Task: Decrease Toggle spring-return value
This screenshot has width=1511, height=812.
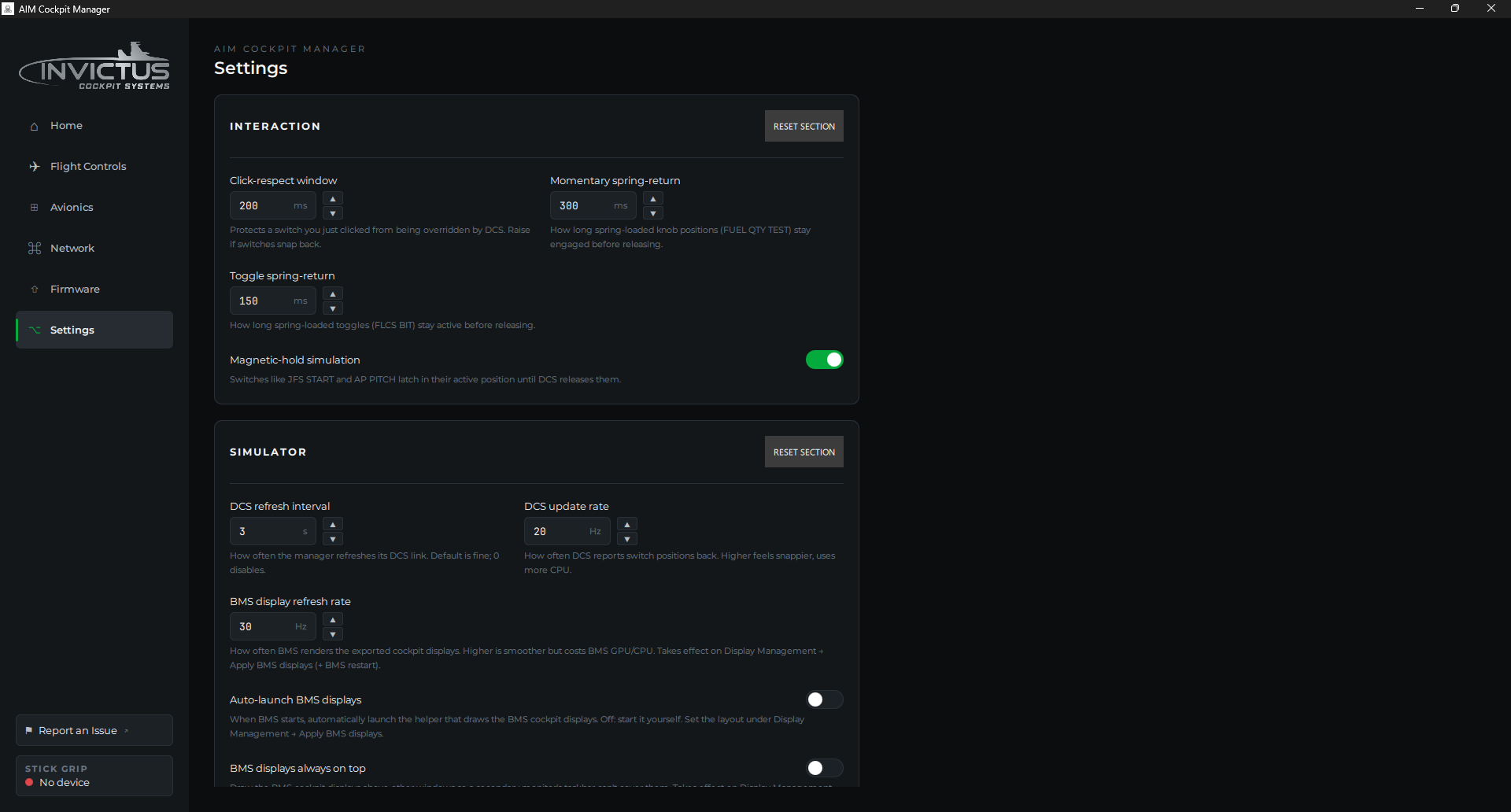Action: (x=333, y=308)
